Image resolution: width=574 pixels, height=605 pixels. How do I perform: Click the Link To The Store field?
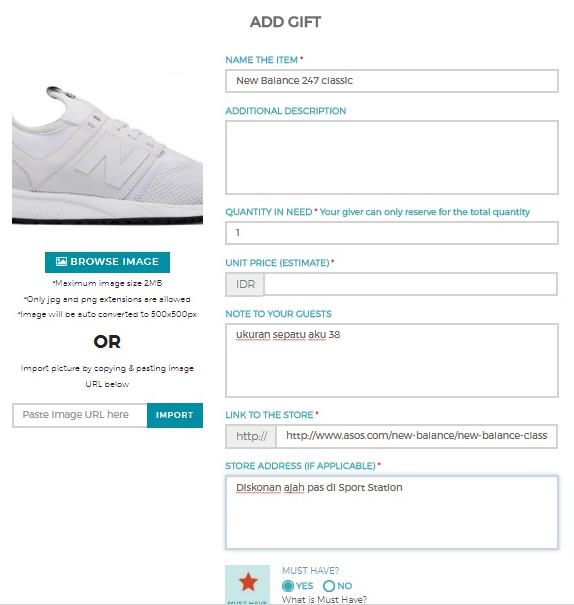[x=417, y=436]
